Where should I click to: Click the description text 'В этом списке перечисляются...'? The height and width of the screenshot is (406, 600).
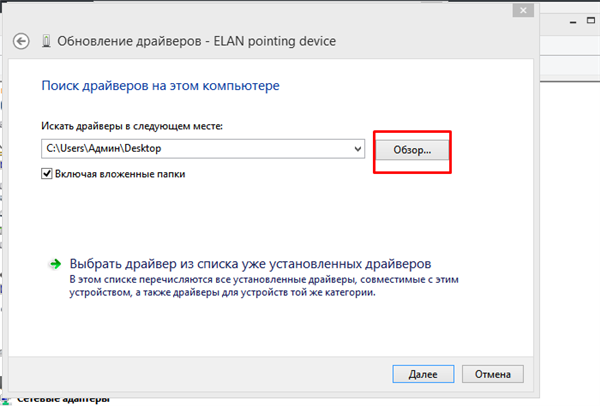click(264, 286)
